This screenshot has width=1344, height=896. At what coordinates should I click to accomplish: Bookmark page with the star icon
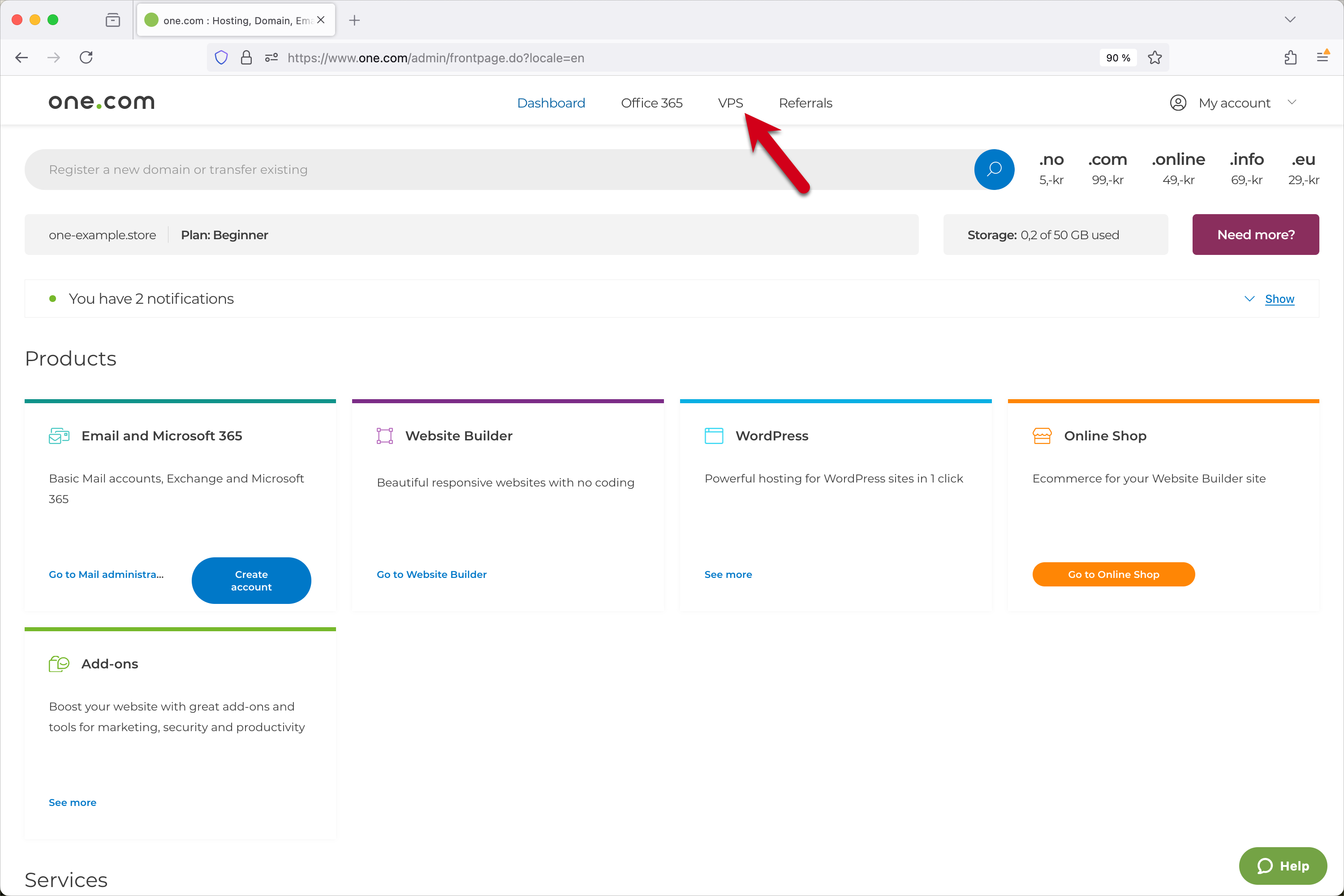click(x=1155, y=58)
